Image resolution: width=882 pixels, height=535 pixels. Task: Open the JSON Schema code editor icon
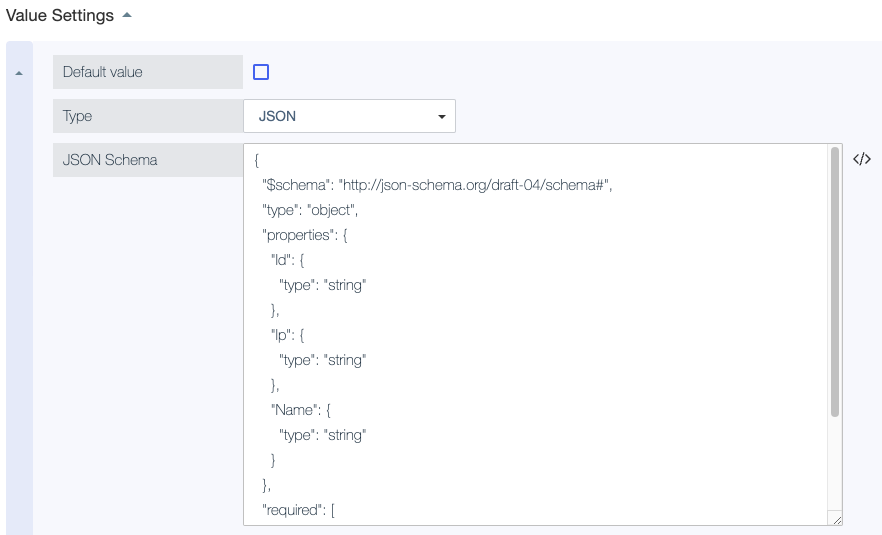[x=862, y=159]
